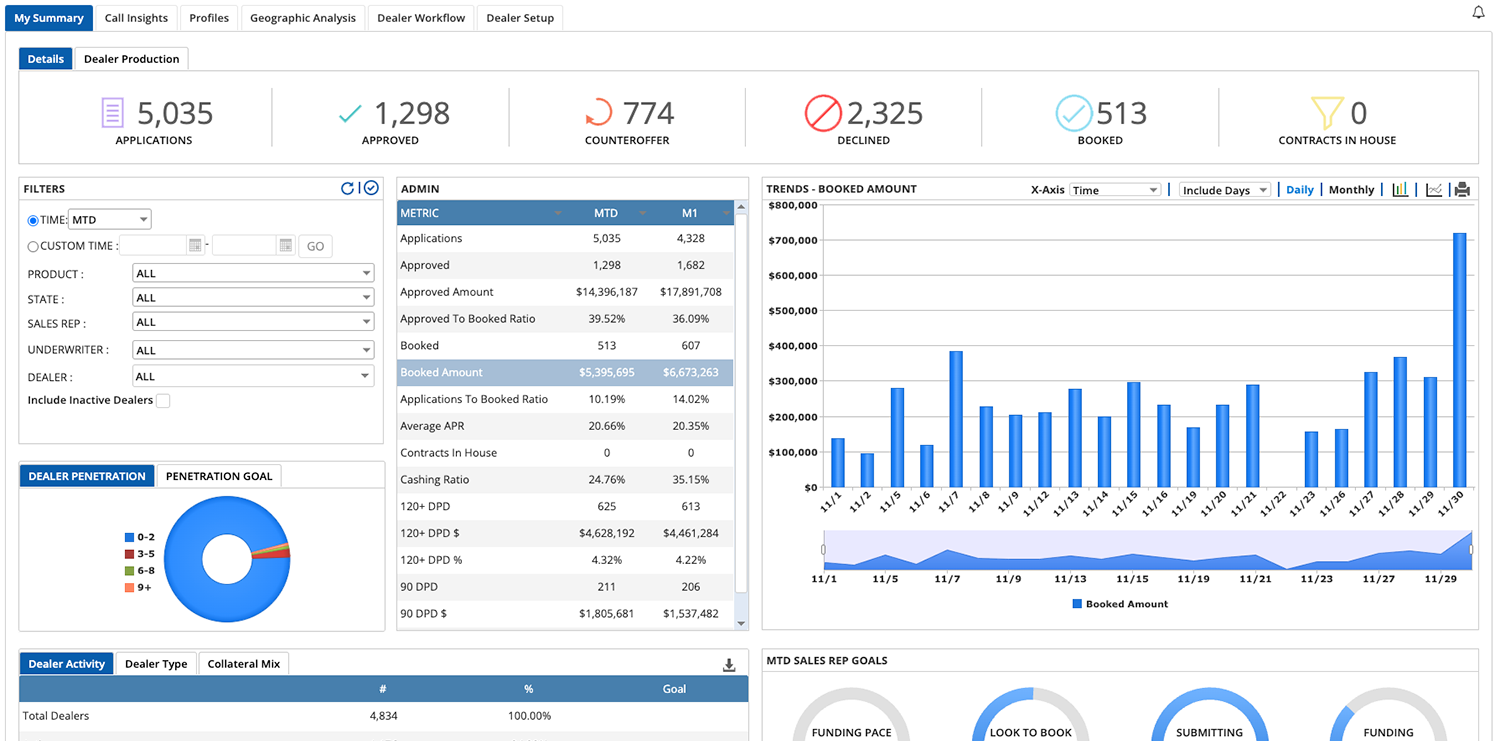Click the Counteroffer circular arrow icon
Image resolution: width=1500 pixels, height=741 pixels.
[x=598, y=112]
